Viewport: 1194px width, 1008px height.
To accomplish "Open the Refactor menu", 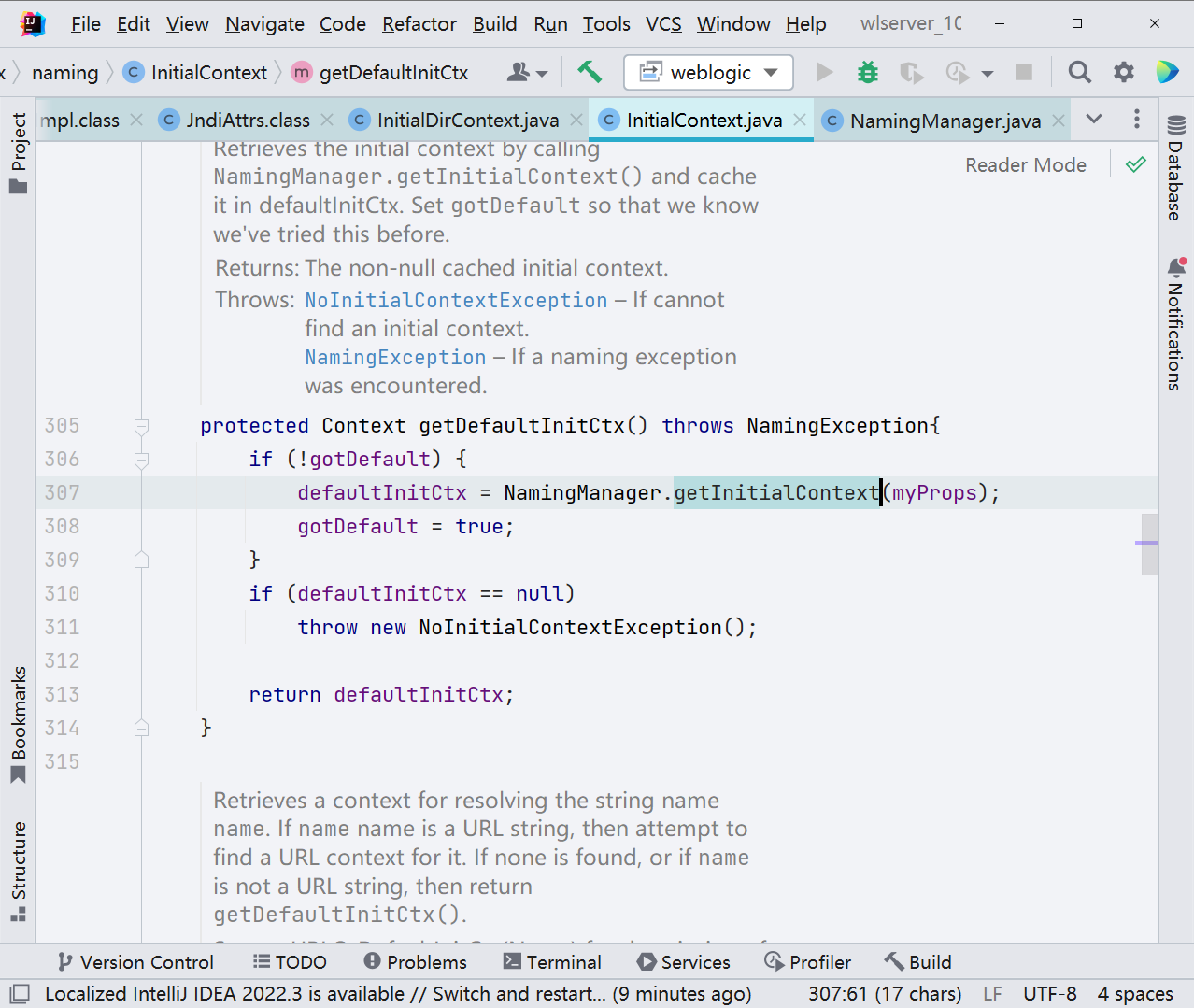I will tap(419, 24).
